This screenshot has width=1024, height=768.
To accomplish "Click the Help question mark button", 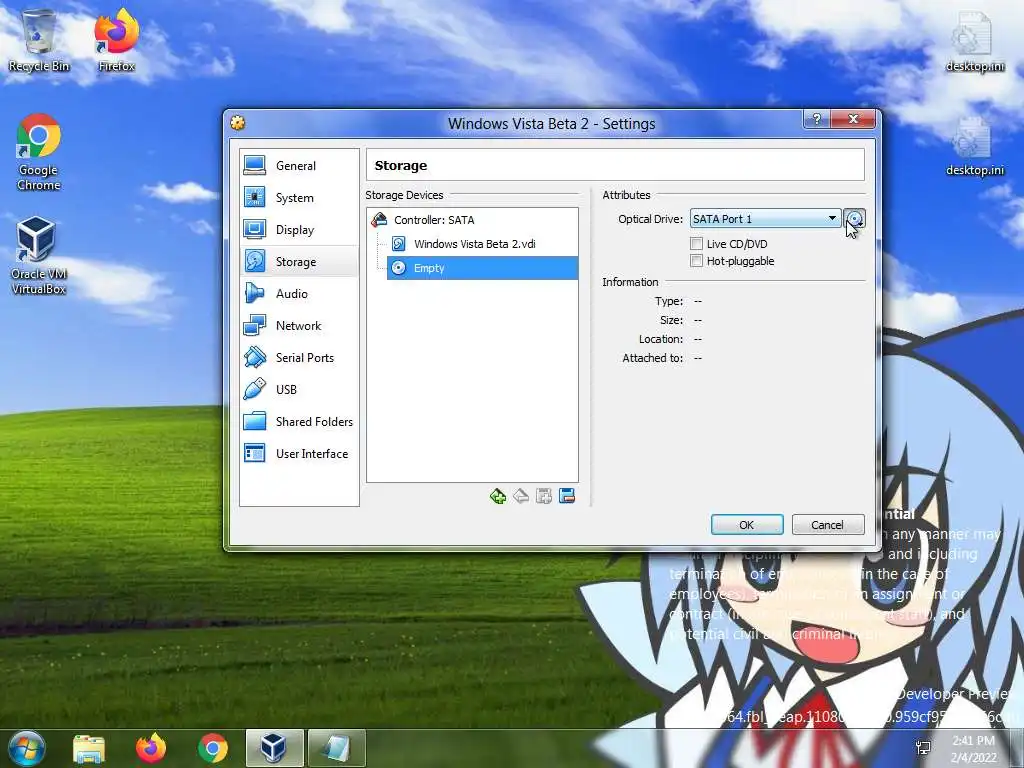I will pyautogui.click(x=816, y=119).
